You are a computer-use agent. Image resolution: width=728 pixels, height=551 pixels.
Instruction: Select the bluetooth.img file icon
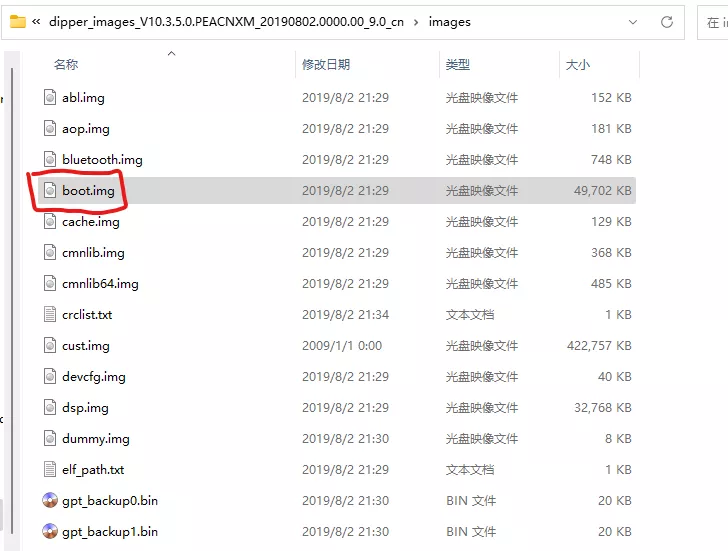50,159
